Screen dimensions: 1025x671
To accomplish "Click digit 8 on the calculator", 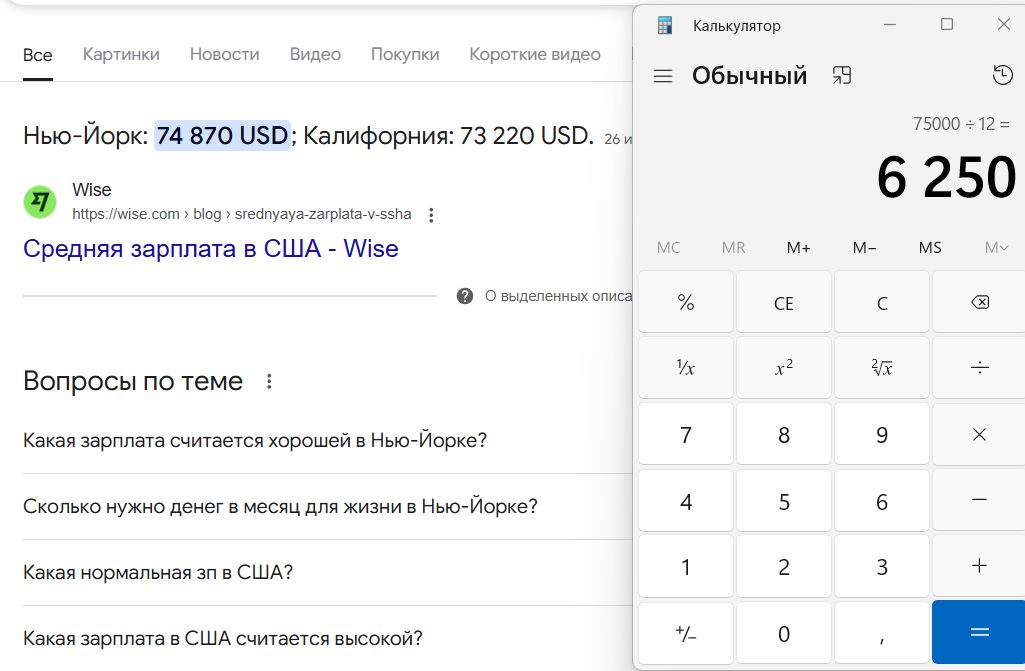I will 784,434.
